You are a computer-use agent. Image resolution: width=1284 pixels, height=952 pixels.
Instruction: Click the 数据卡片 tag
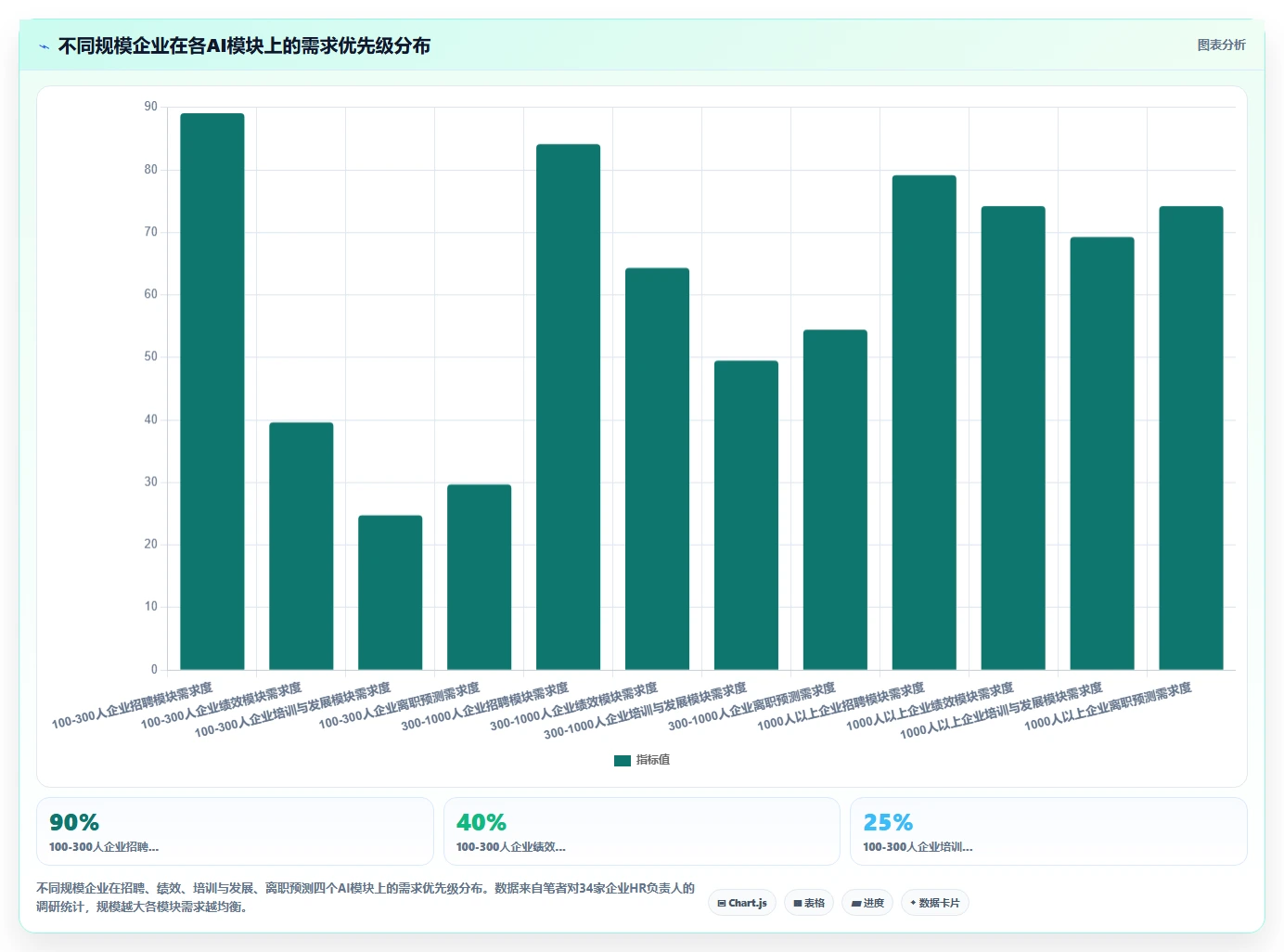pos(935,903)
